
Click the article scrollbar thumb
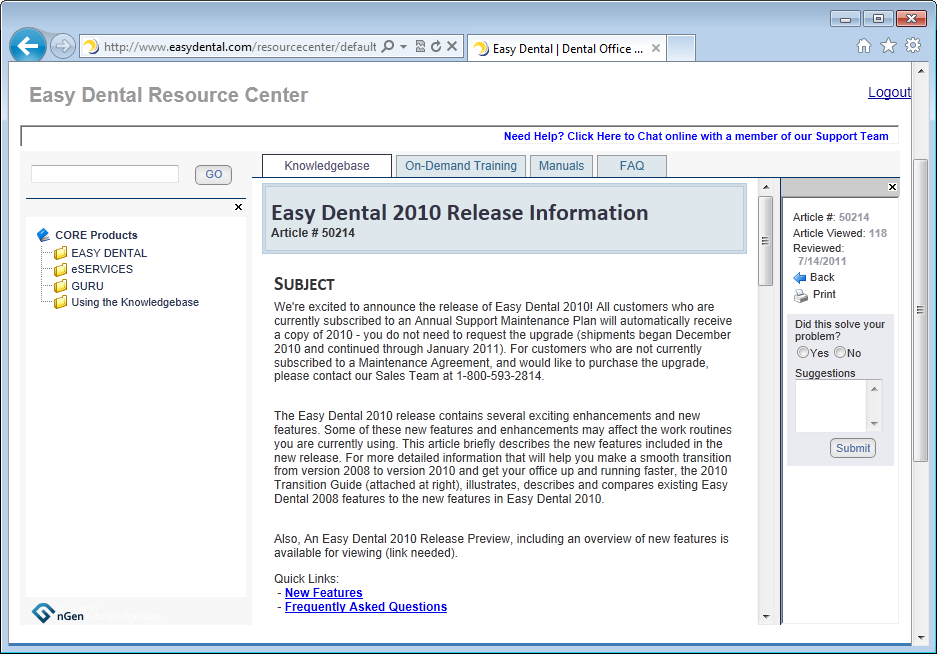(x=765, y=241)
